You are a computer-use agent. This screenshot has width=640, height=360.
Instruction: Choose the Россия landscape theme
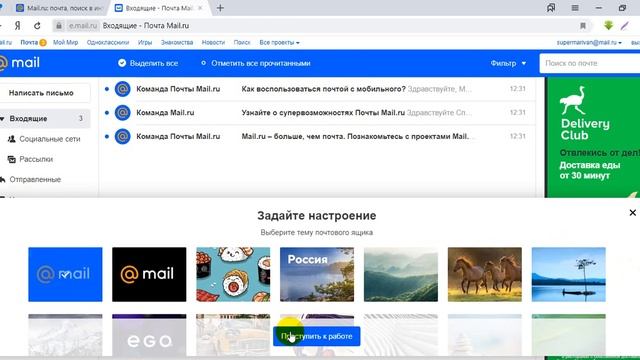pyautogui.click(x=317, y=274)
